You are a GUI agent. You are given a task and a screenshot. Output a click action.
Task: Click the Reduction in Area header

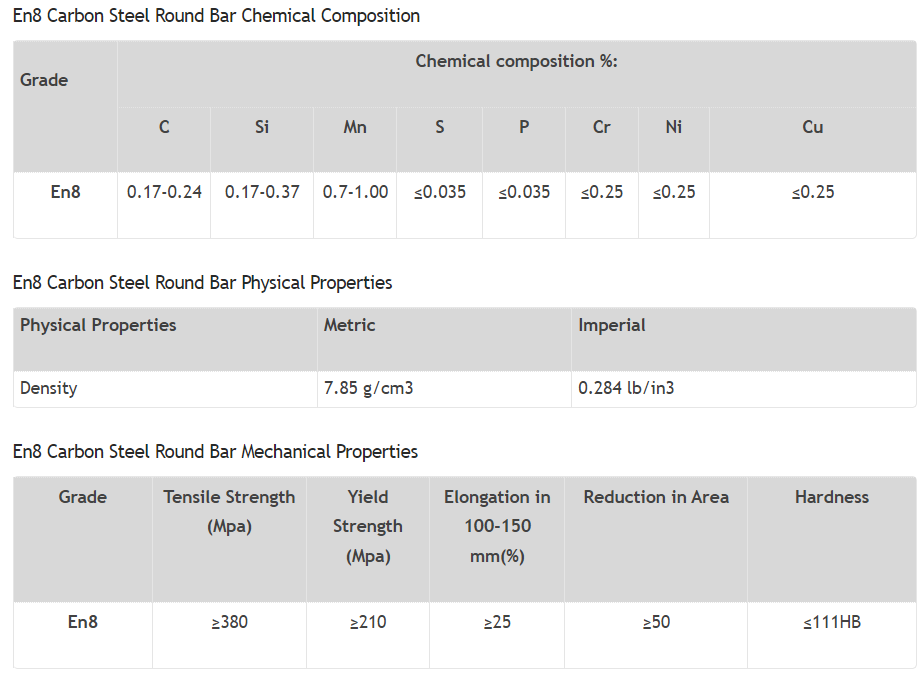(x=656, y=497)
